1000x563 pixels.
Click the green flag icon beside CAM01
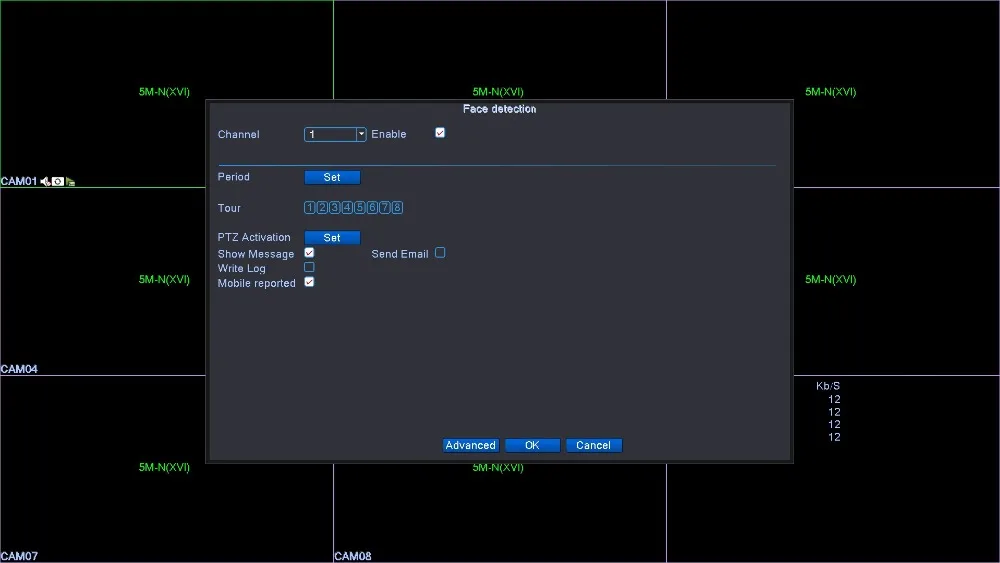click(70, 182)
